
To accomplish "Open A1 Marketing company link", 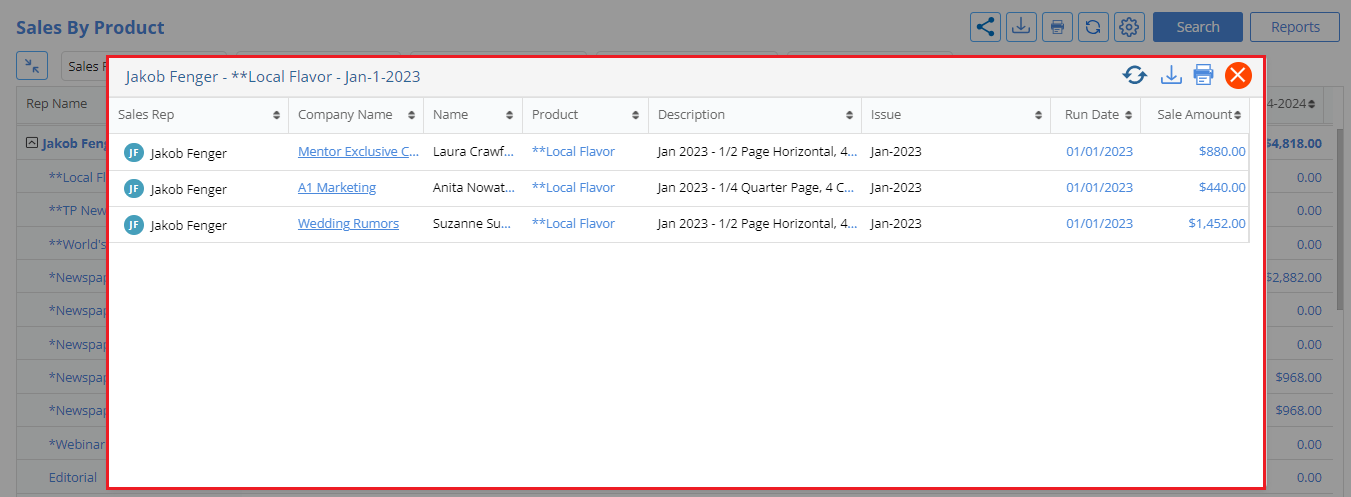I will (x=337, y=188).
